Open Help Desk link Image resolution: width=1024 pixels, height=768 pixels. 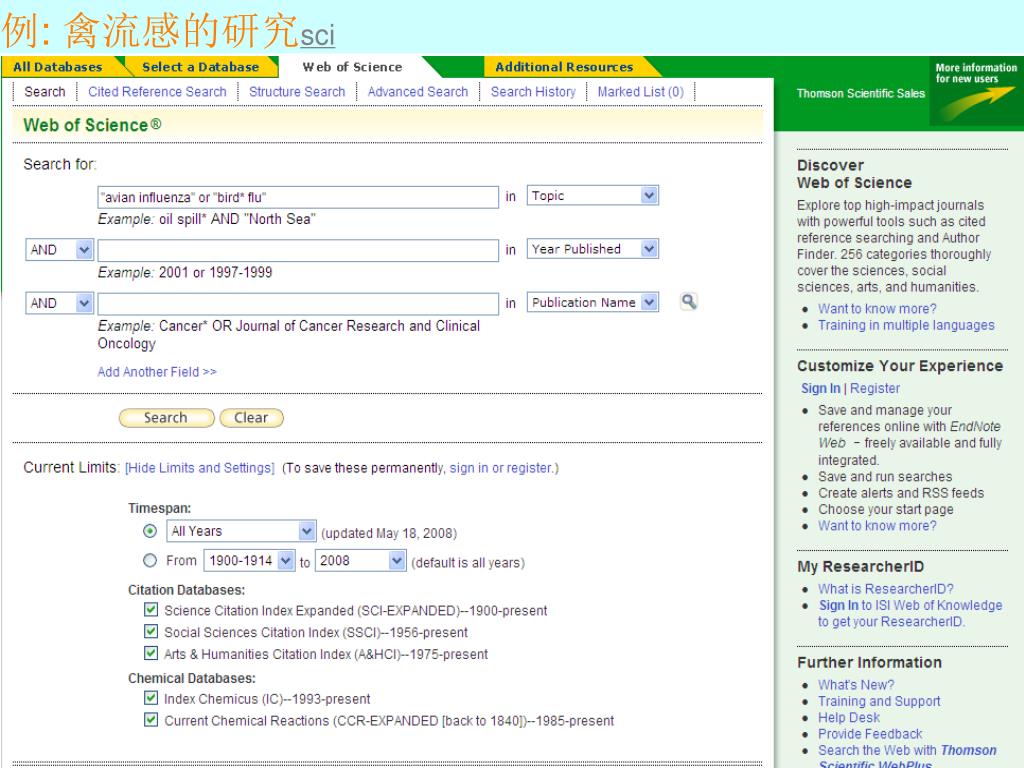point(849,717)
